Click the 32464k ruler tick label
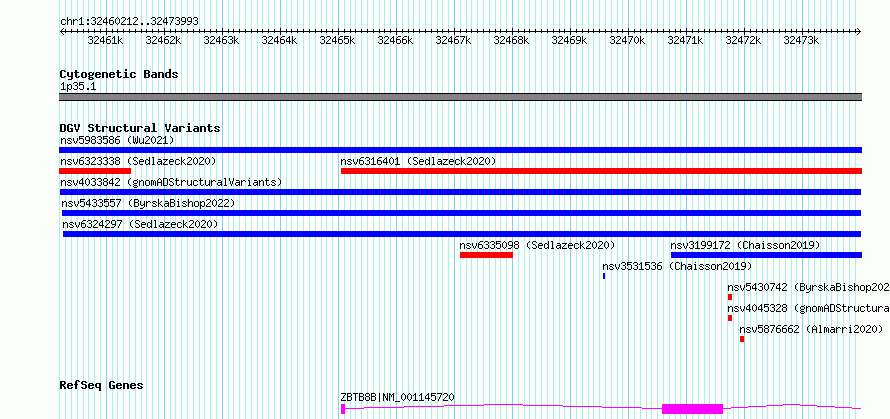 coord(279,40)
